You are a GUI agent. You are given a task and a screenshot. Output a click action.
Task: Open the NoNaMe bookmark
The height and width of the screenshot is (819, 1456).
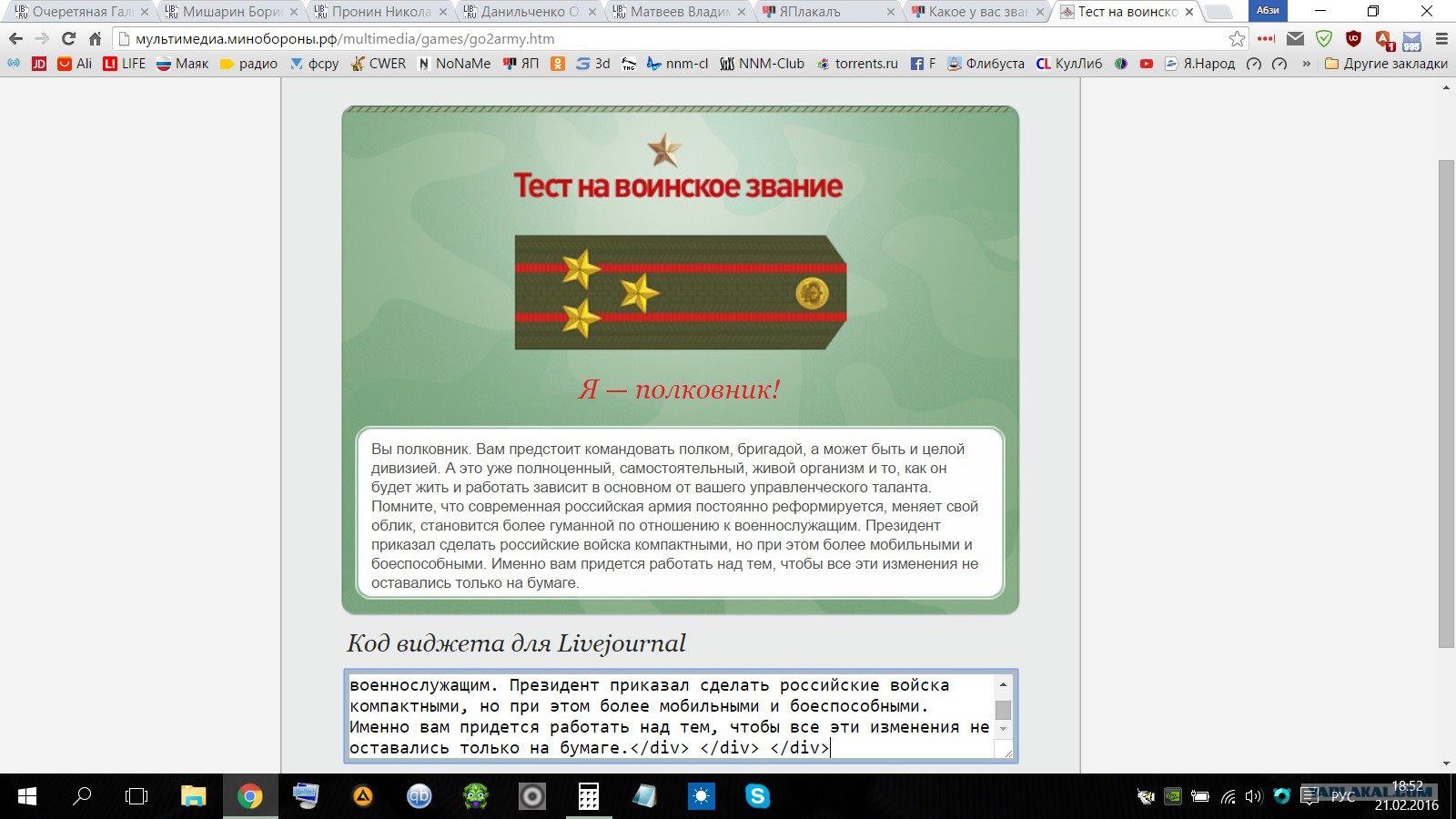[x=454, y=64]
